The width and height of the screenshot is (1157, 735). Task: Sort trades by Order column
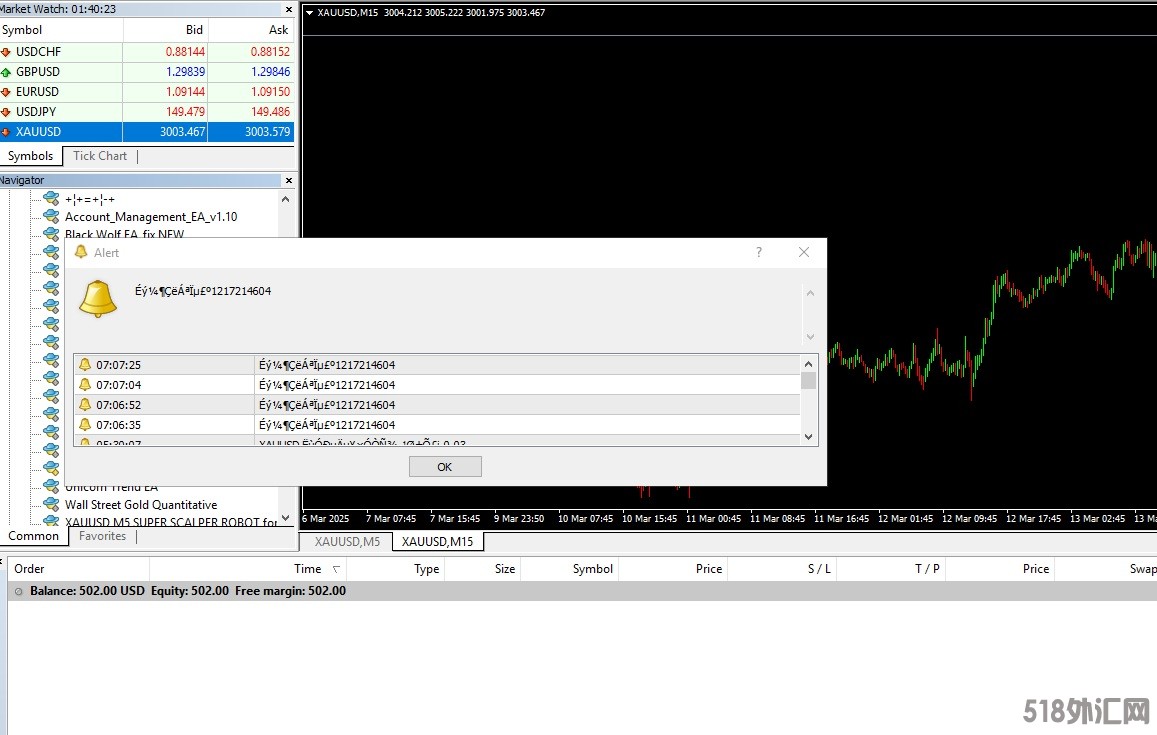click(78, 568)
